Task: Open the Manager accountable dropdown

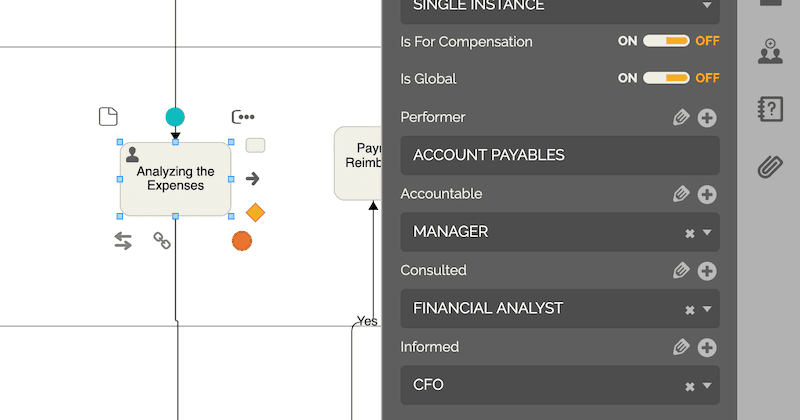Action: 708,232
